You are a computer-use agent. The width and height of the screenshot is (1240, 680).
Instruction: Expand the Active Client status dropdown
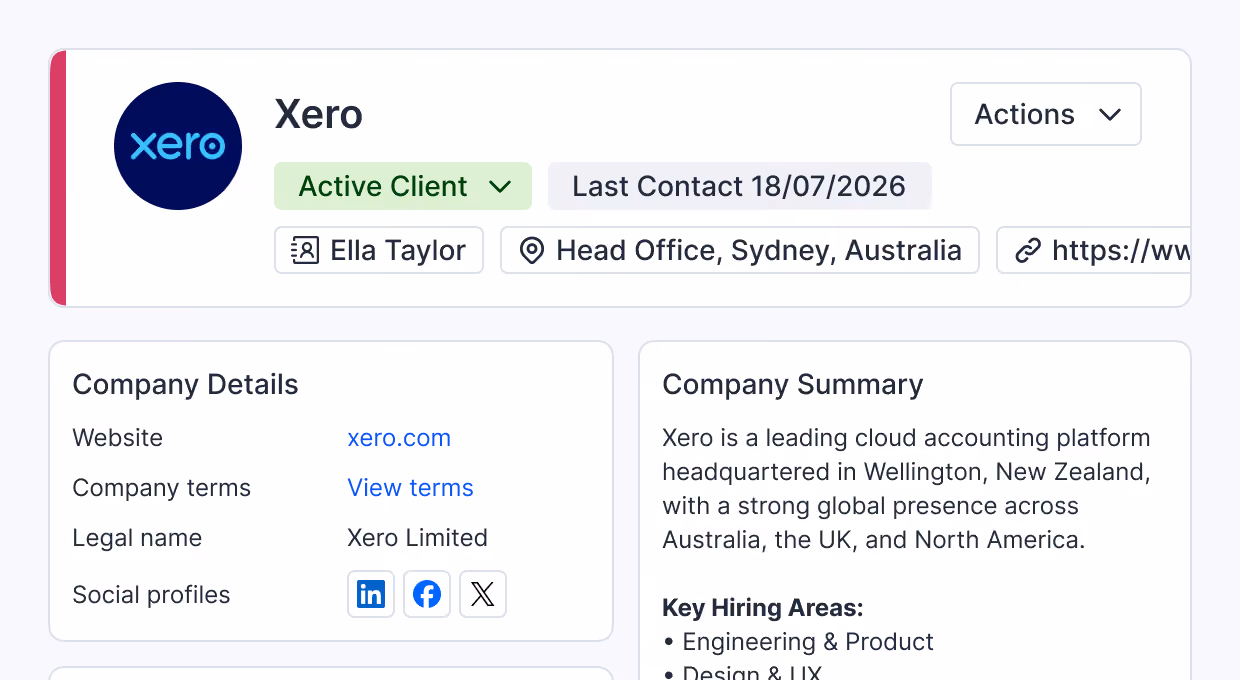(403, 186)
